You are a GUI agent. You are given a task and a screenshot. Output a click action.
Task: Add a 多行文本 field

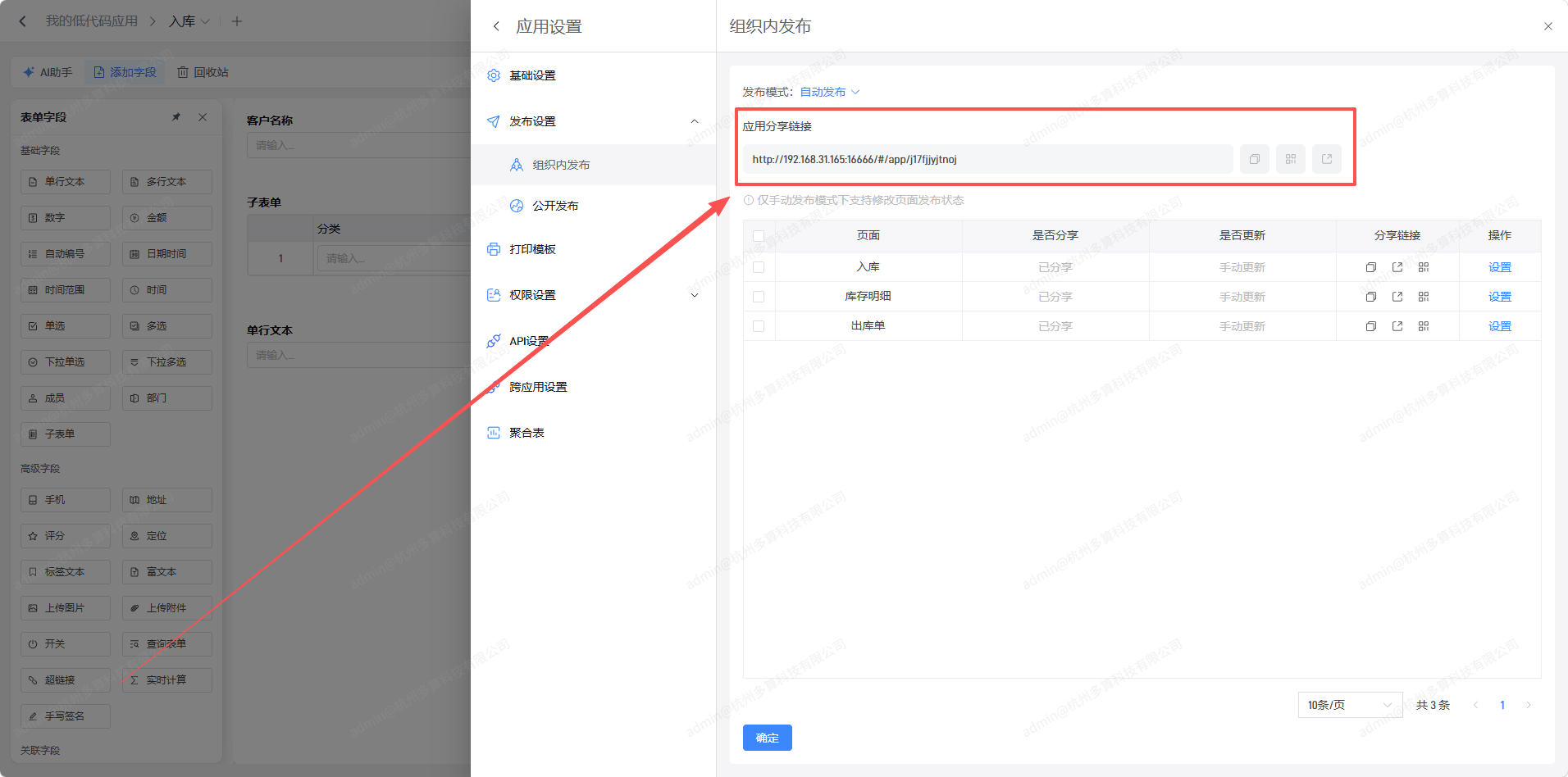click(x=167, y=182)
